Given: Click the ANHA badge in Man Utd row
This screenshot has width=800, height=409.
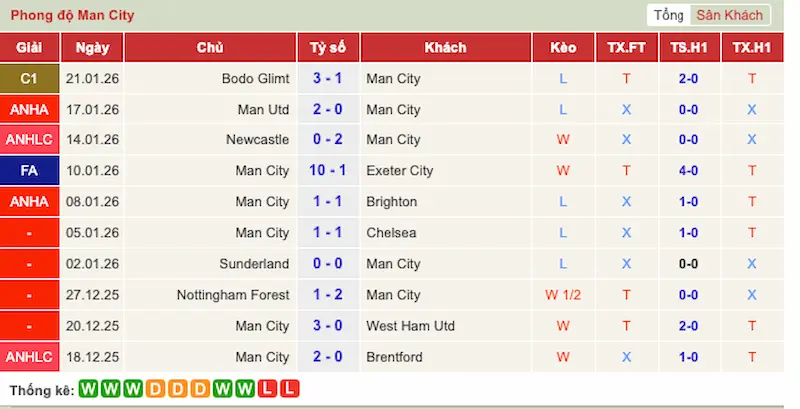Looking at the screenshot, I should click(30, 109).
